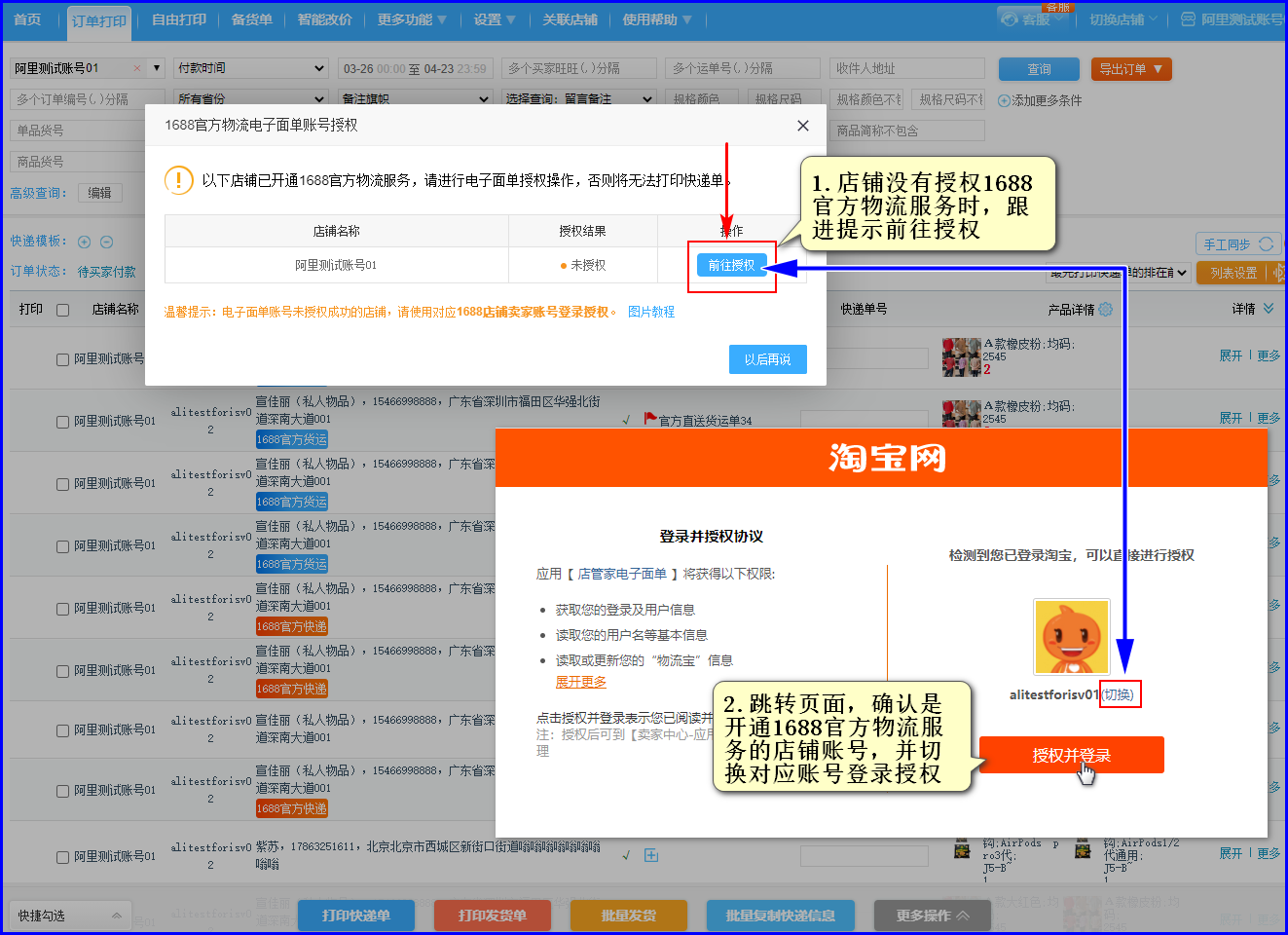
Task: Click the first AirPods product thumbnail
Action: [x=962, y=850]
